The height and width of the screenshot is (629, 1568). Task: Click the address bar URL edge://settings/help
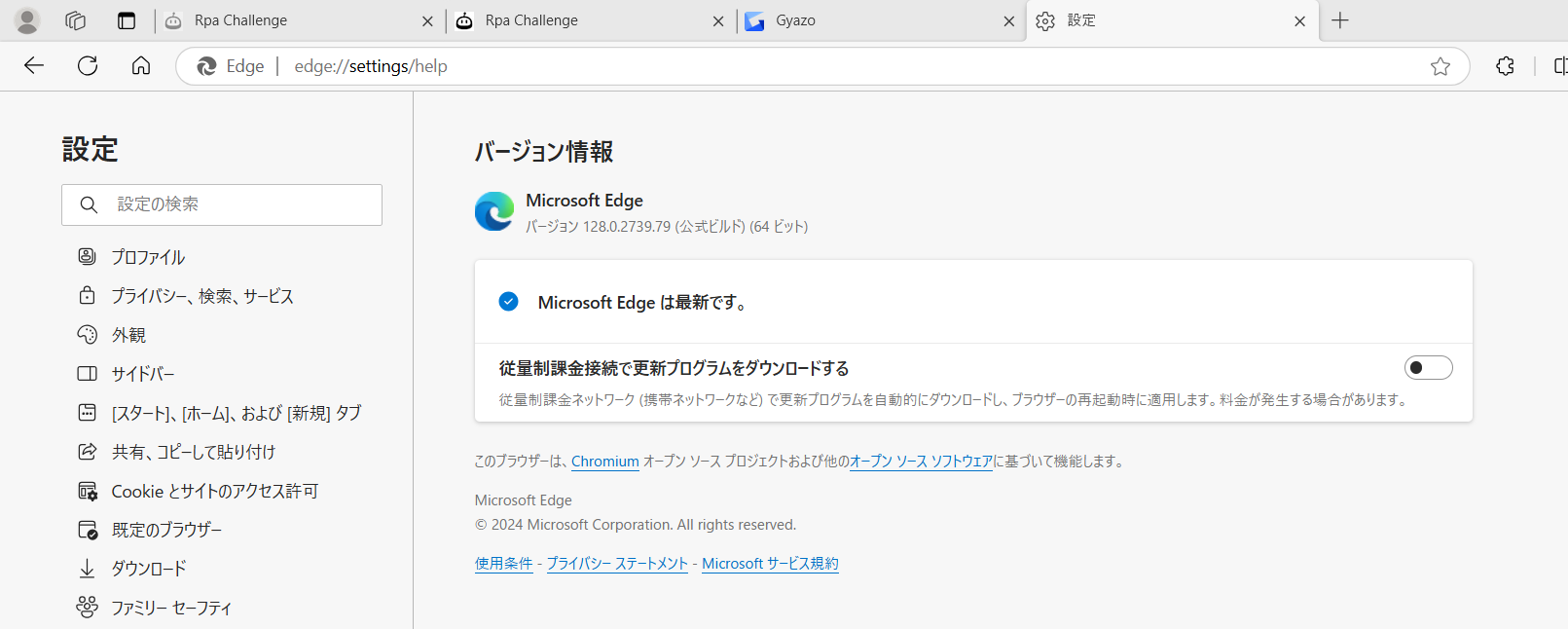[371, 66]
